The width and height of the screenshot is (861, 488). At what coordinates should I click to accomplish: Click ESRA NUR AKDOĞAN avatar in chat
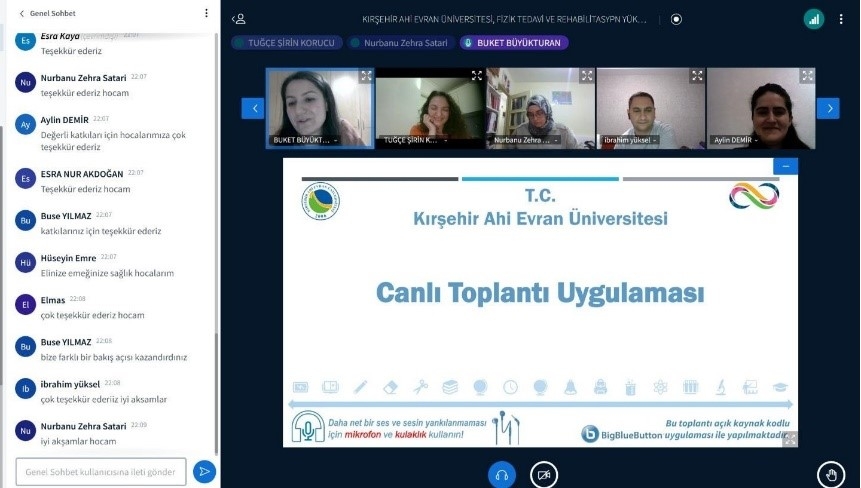click(x=25, y=178)
